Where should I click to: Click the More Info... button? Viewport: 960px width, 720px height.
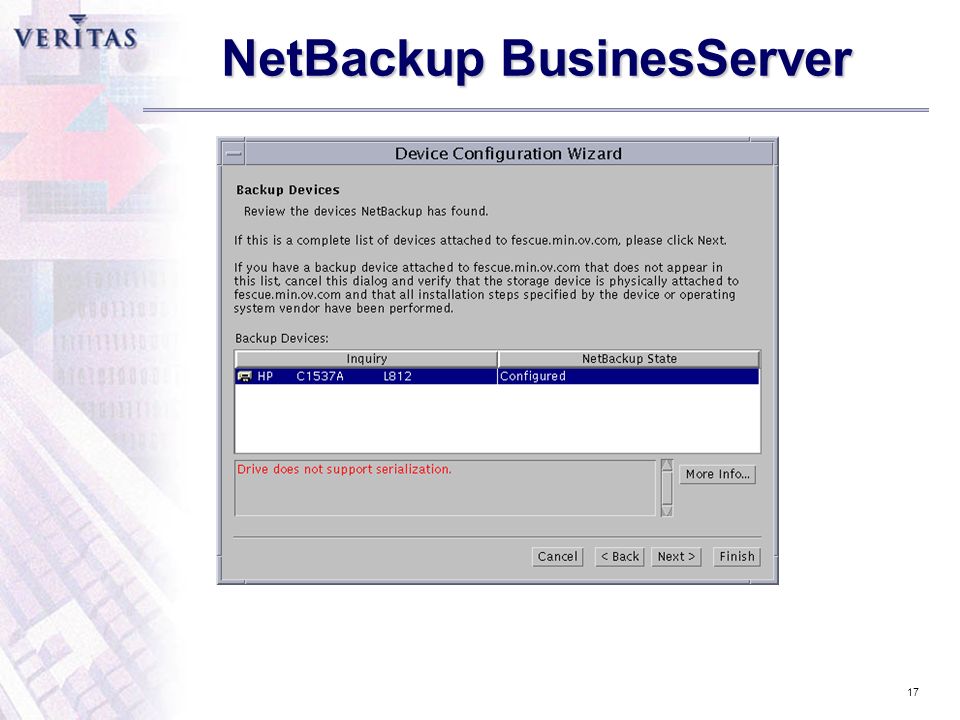tap(718, 474)
